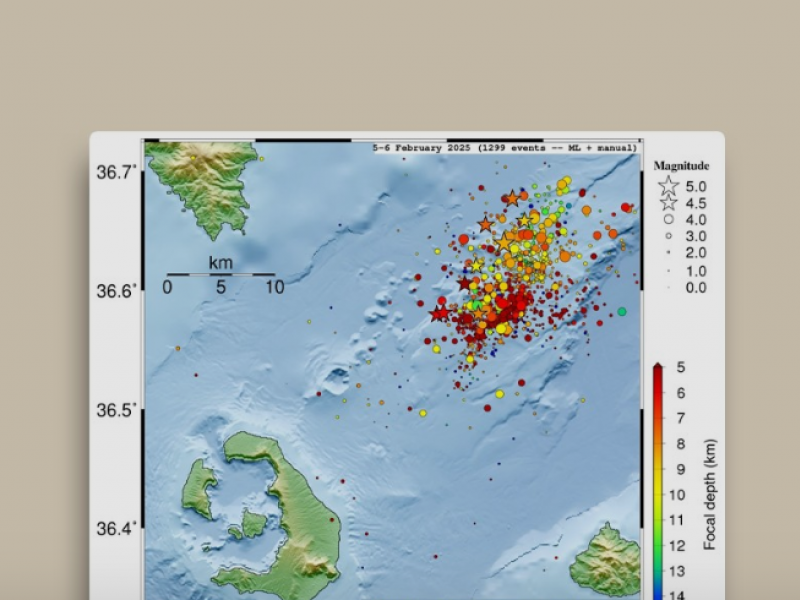Click the red section of the depth colorbar
Screen dimensions: 800x600
pos(657,400)
